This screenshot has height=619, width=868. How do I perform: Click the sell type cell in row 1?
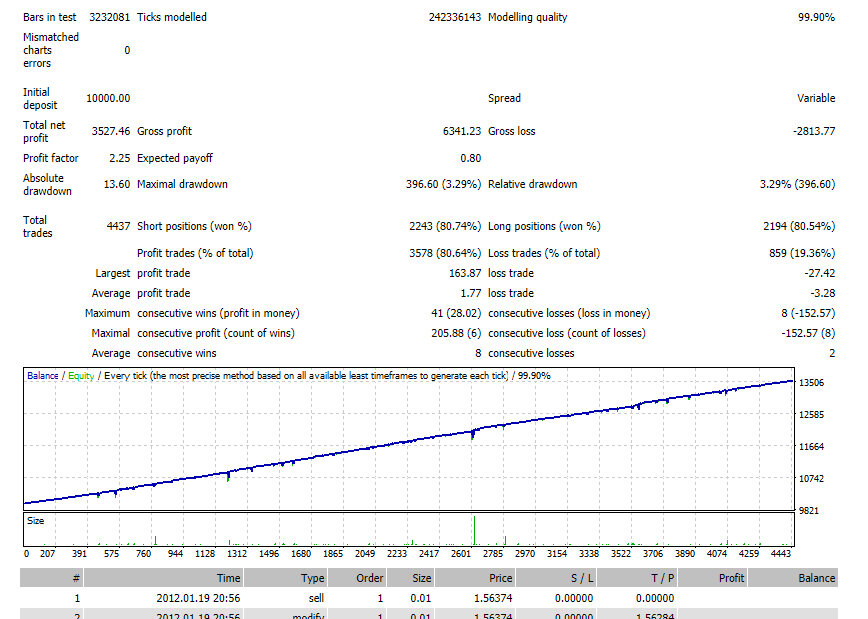(316, 599)
